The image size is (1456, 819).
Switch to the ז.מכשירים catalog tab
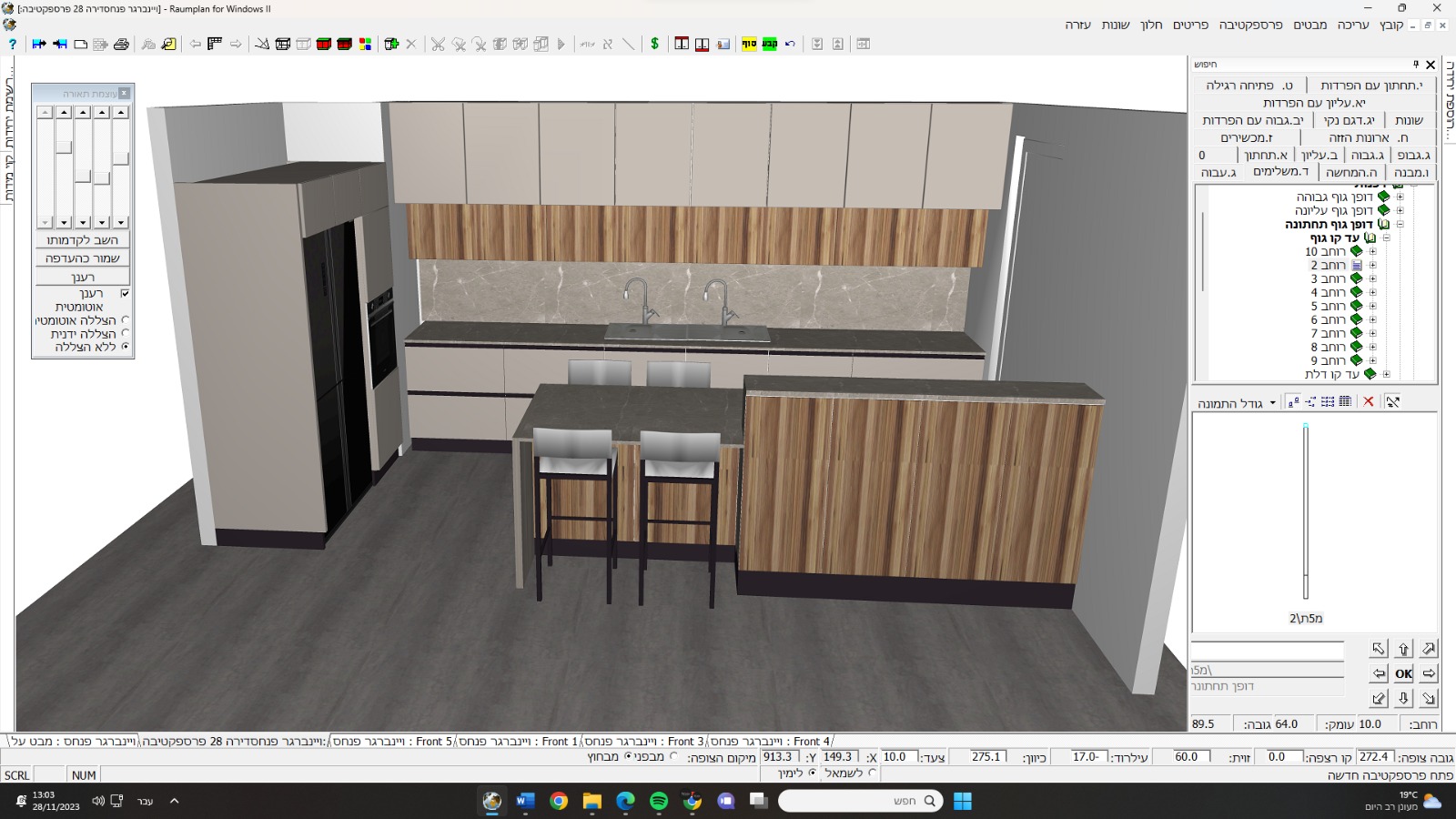[1247, 137]
